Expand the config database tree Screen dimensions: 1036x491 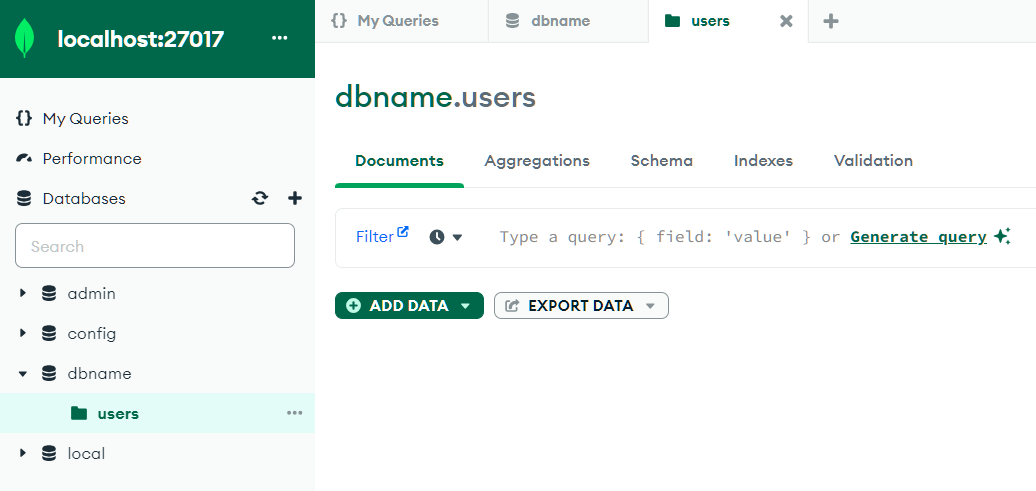23,334
